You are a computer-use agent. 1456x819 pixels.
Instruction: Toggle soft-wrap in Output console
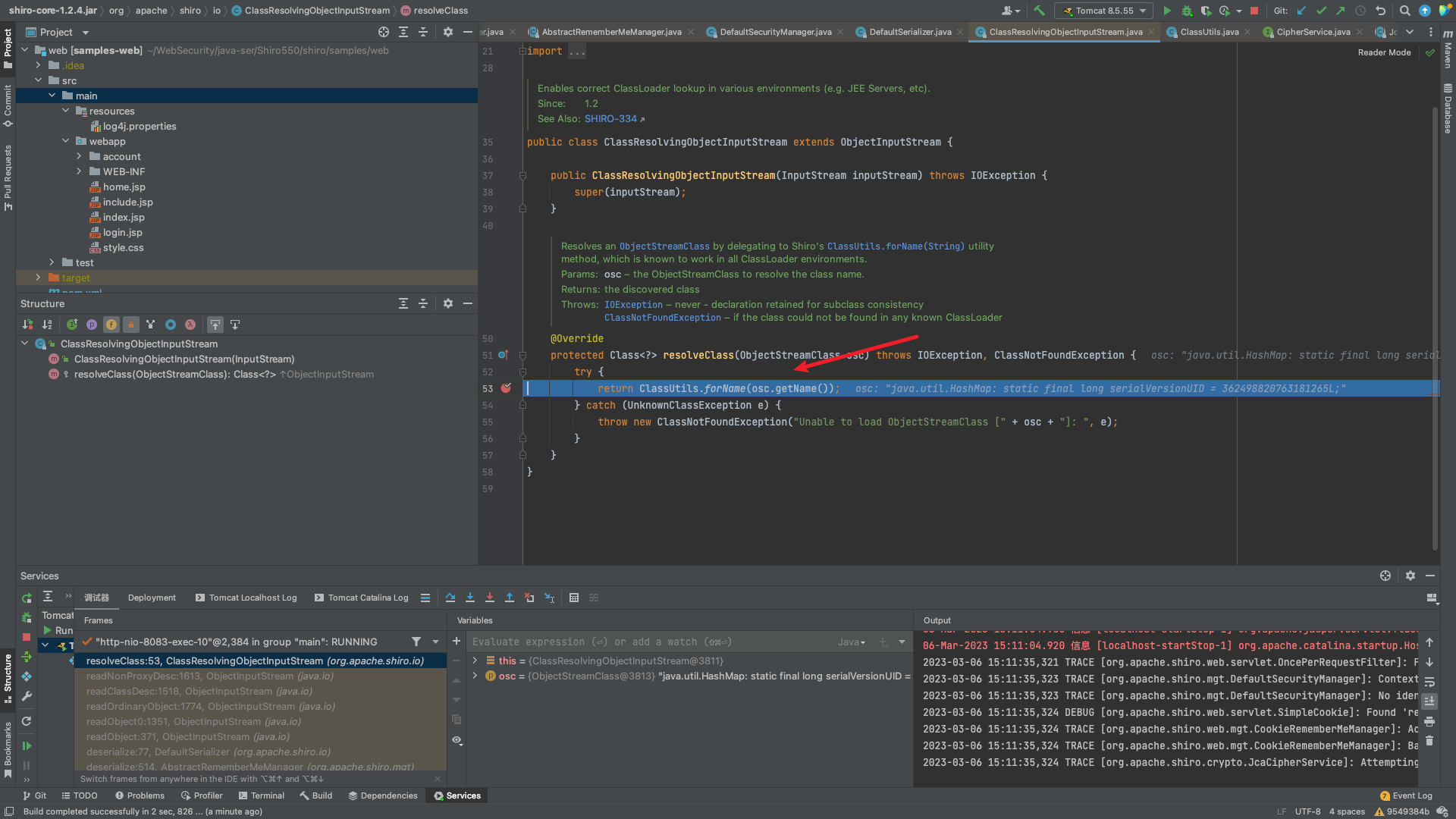pyautogui.click(x=1429, y=682)
